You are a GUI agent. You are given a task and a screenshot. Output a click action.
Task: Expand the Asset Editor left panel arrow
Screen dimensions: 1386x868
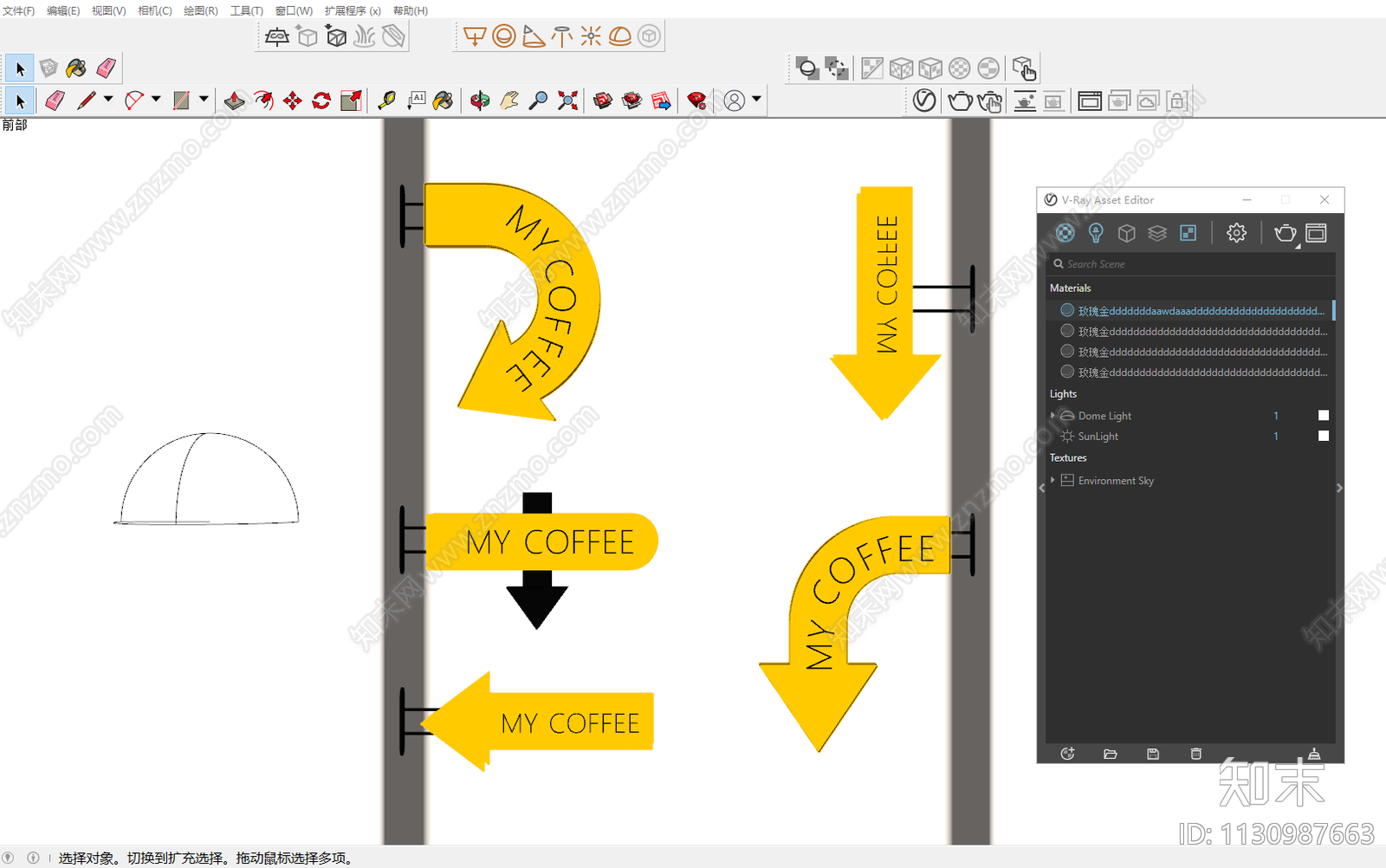coord(1041,489)
